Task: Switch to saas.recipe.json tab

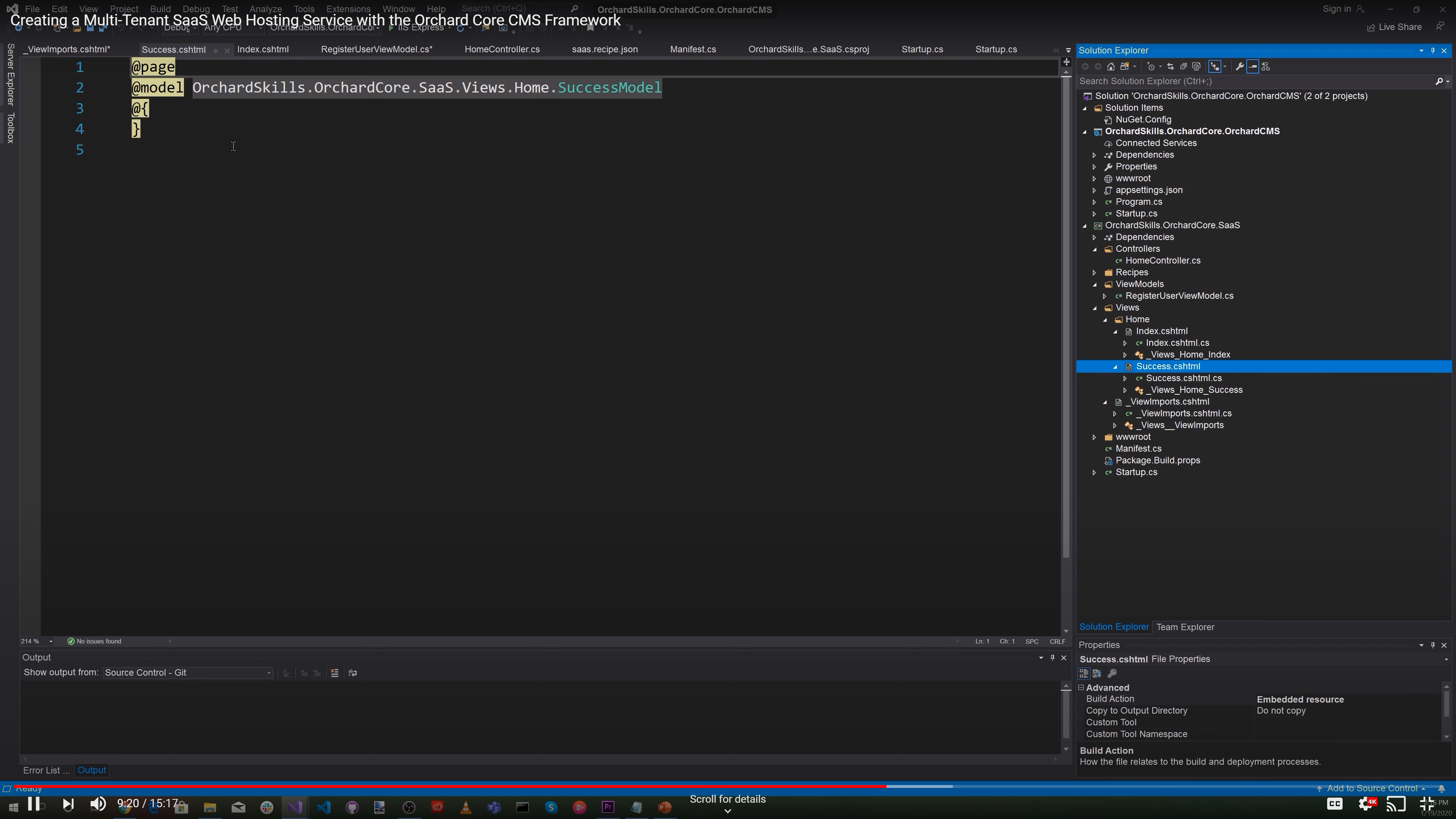Action: point(605,50)
